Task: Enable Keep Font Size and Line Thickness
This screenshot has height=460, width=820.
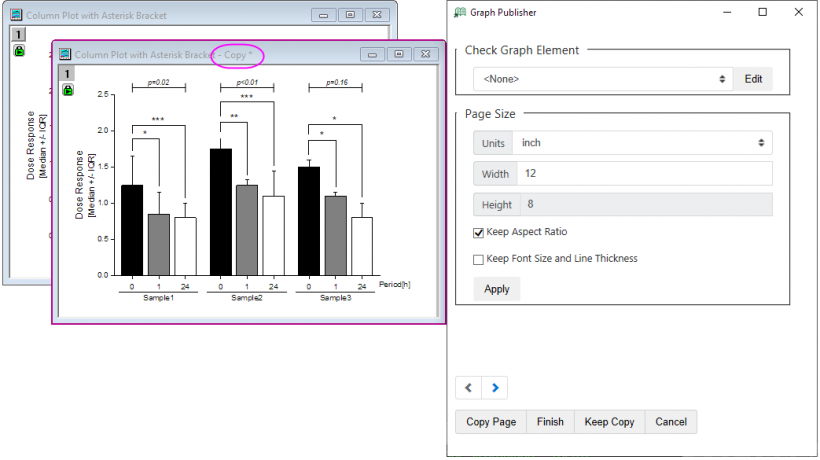Action: point(478,259)
